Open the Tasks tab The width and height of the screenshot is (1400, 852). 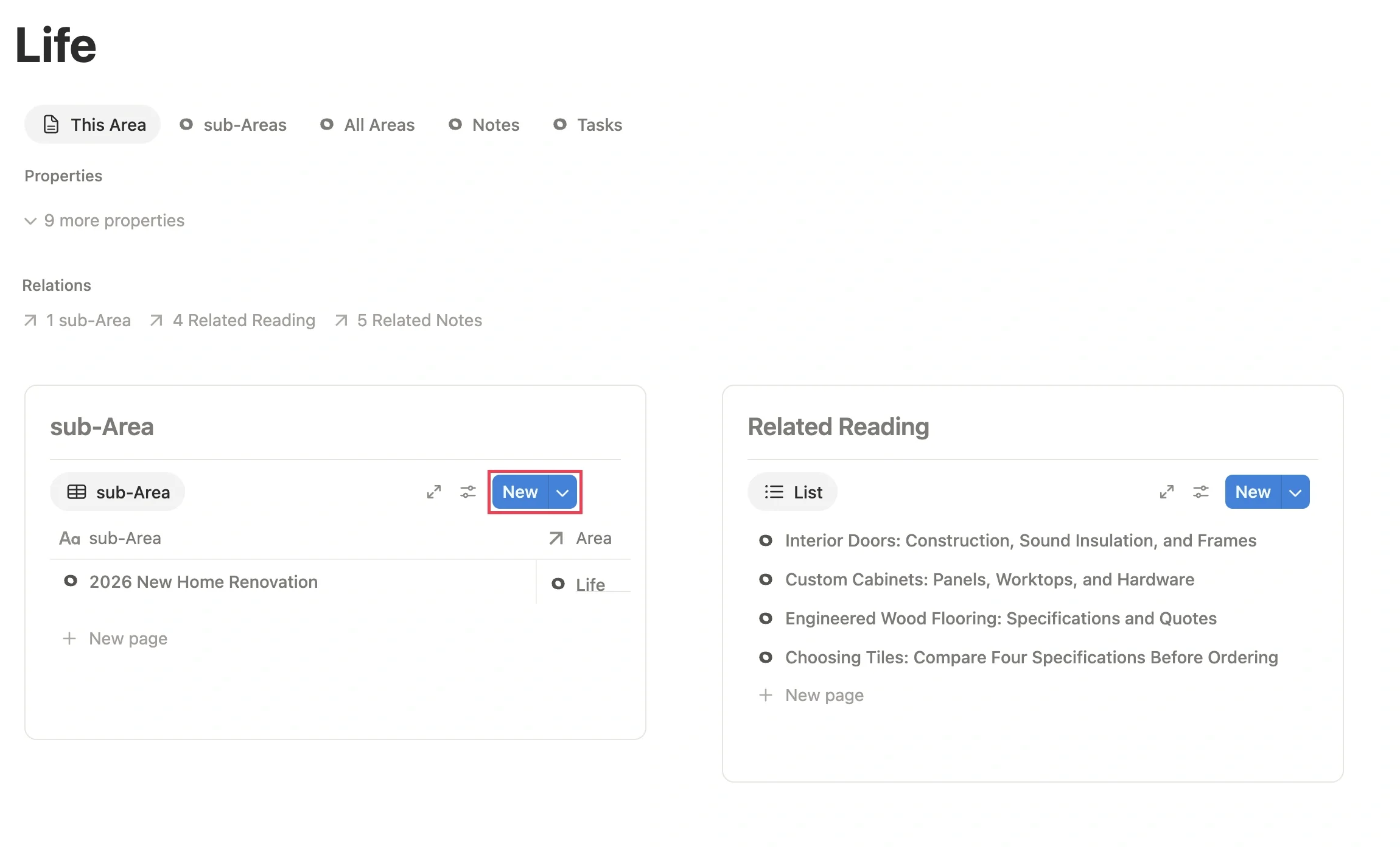point(588,125)
